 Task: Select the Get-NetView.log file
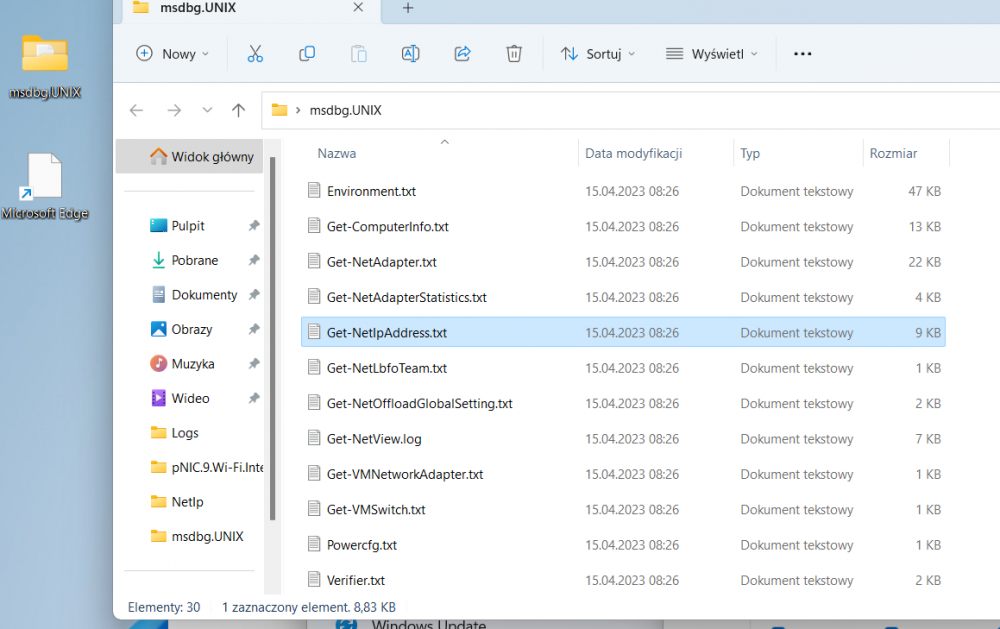374,439
